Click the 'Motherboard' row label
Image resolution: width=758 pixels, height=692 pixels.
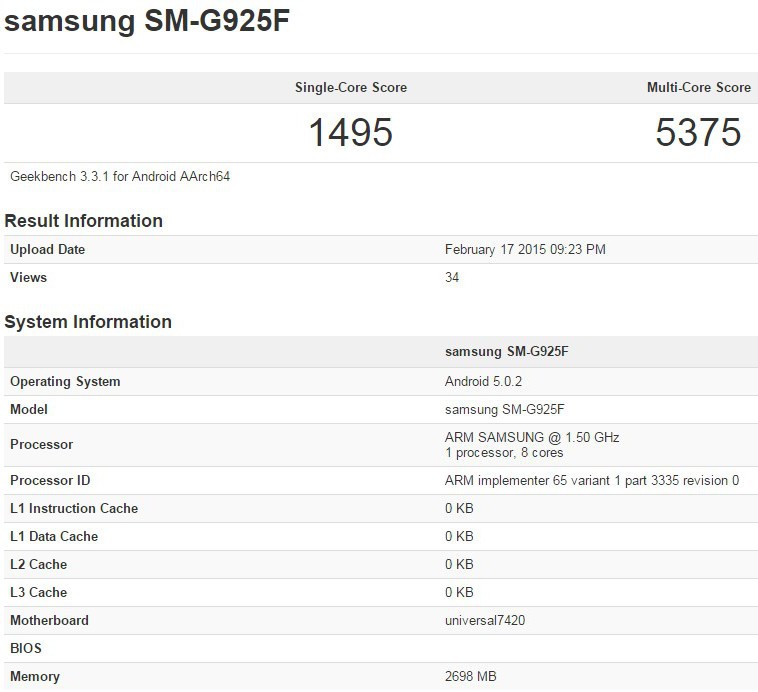coord(49,621)
